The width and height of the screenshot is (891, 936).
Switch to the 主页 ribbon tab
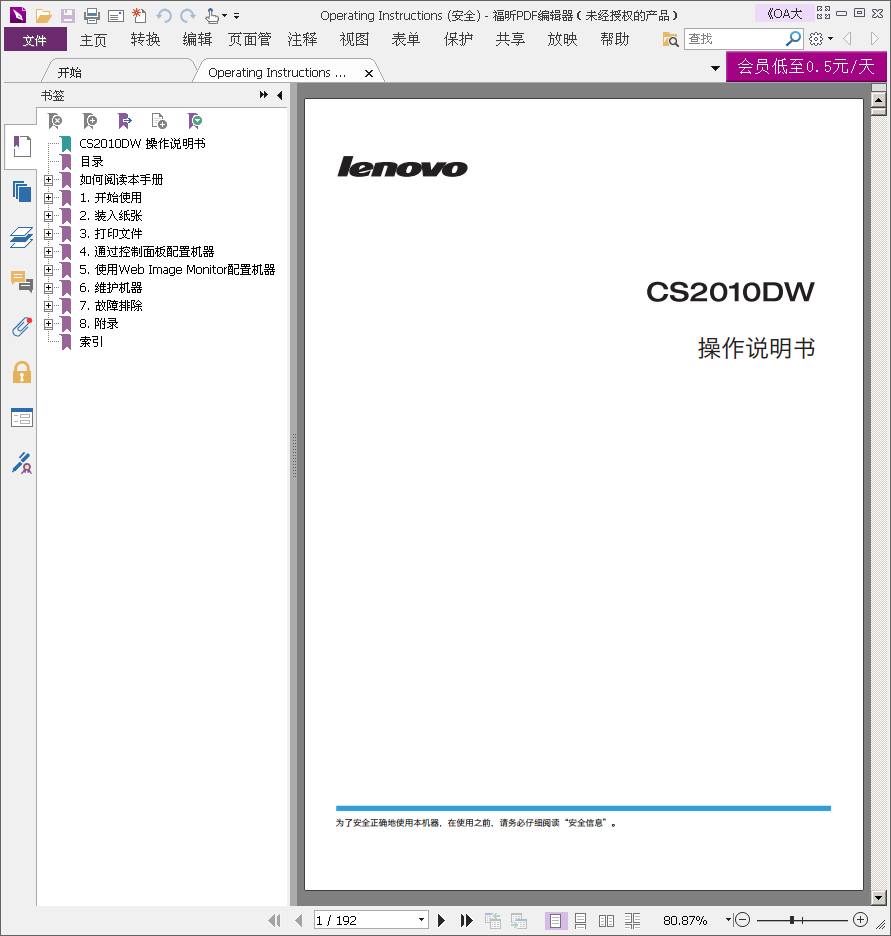pyautogui.click(x=93, y=39)
